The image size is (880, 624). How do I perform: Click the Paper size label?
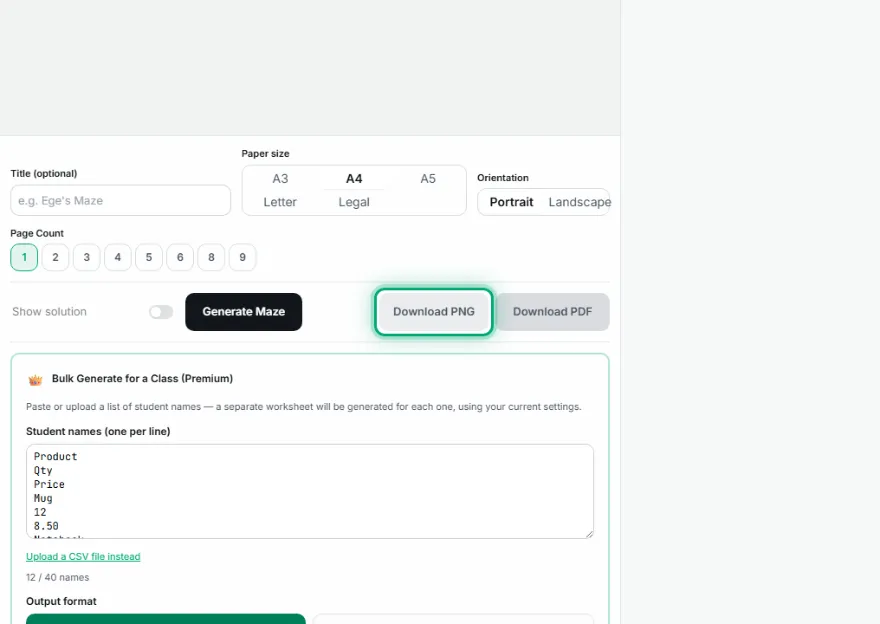(265, 154)
